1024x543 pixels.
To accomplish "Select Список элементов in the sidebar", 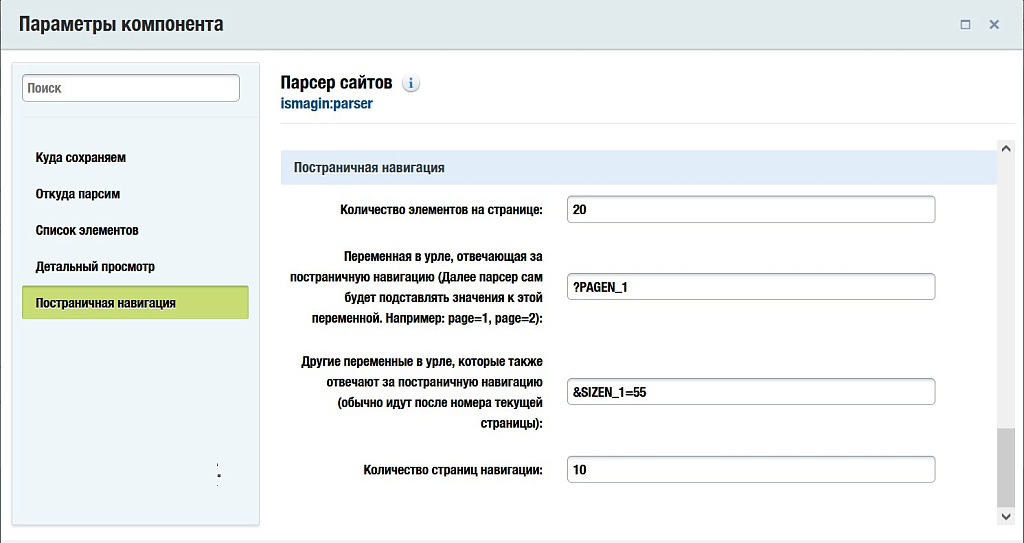I will click(x=87, y=230).
